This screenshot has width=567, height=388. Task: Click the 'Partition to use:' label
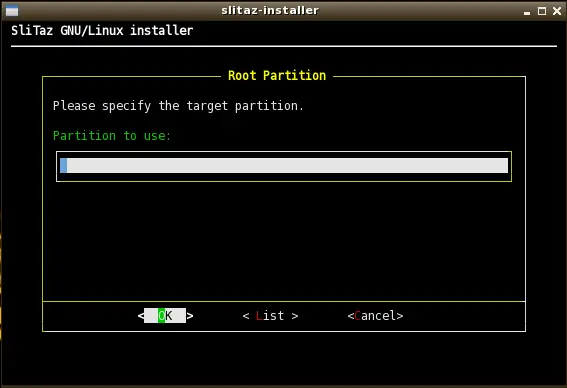[x=111, y=136]
